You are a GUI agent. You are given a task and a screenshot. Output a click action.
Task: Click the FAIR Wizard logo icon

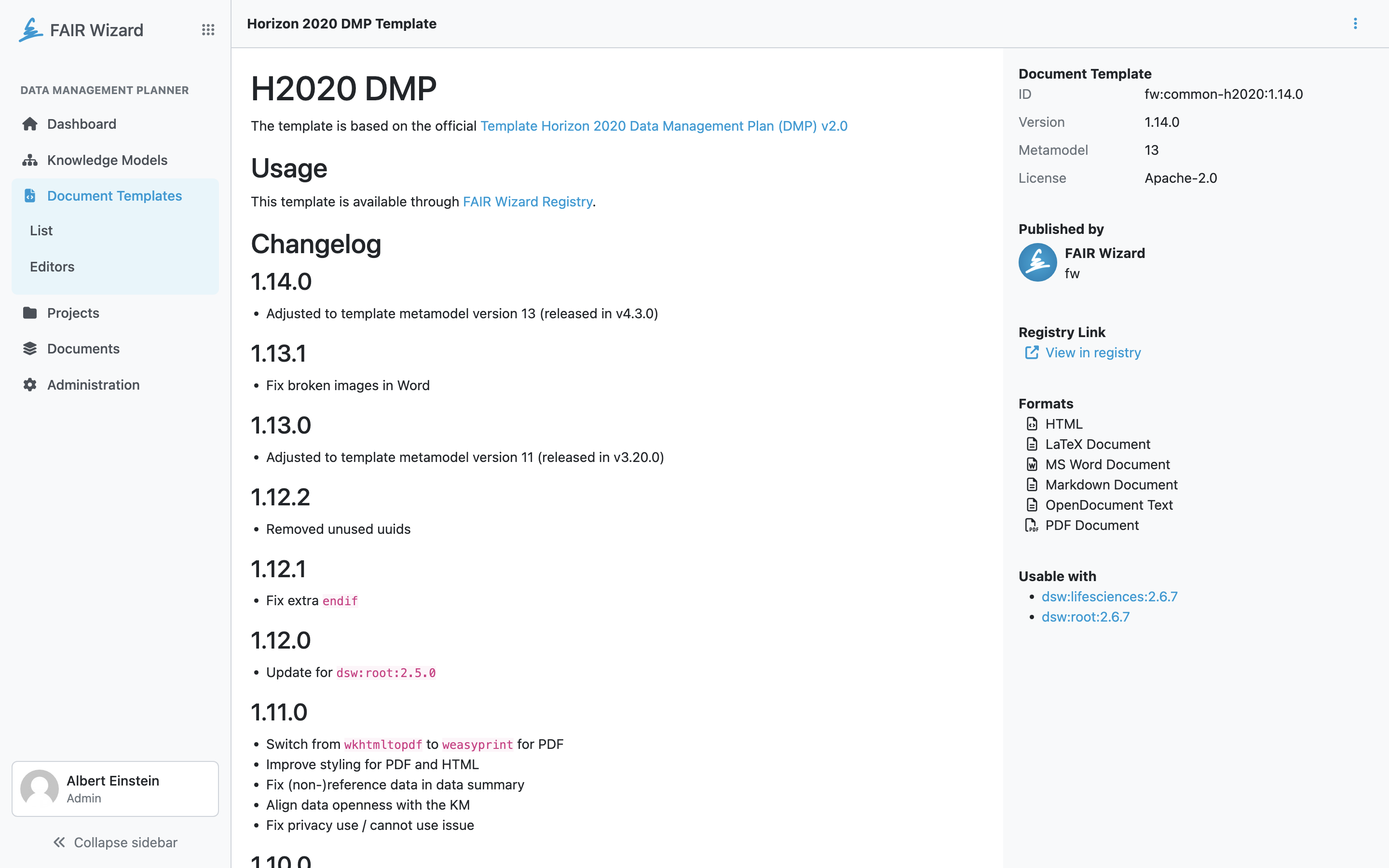tap(30, 30)
